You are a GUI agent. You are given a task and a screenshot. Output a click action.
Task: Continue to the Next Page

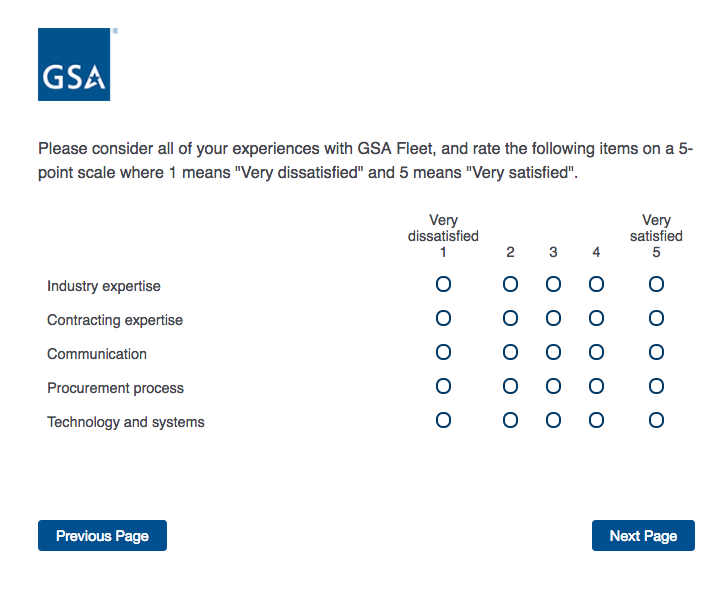click(x=643, y=536)
